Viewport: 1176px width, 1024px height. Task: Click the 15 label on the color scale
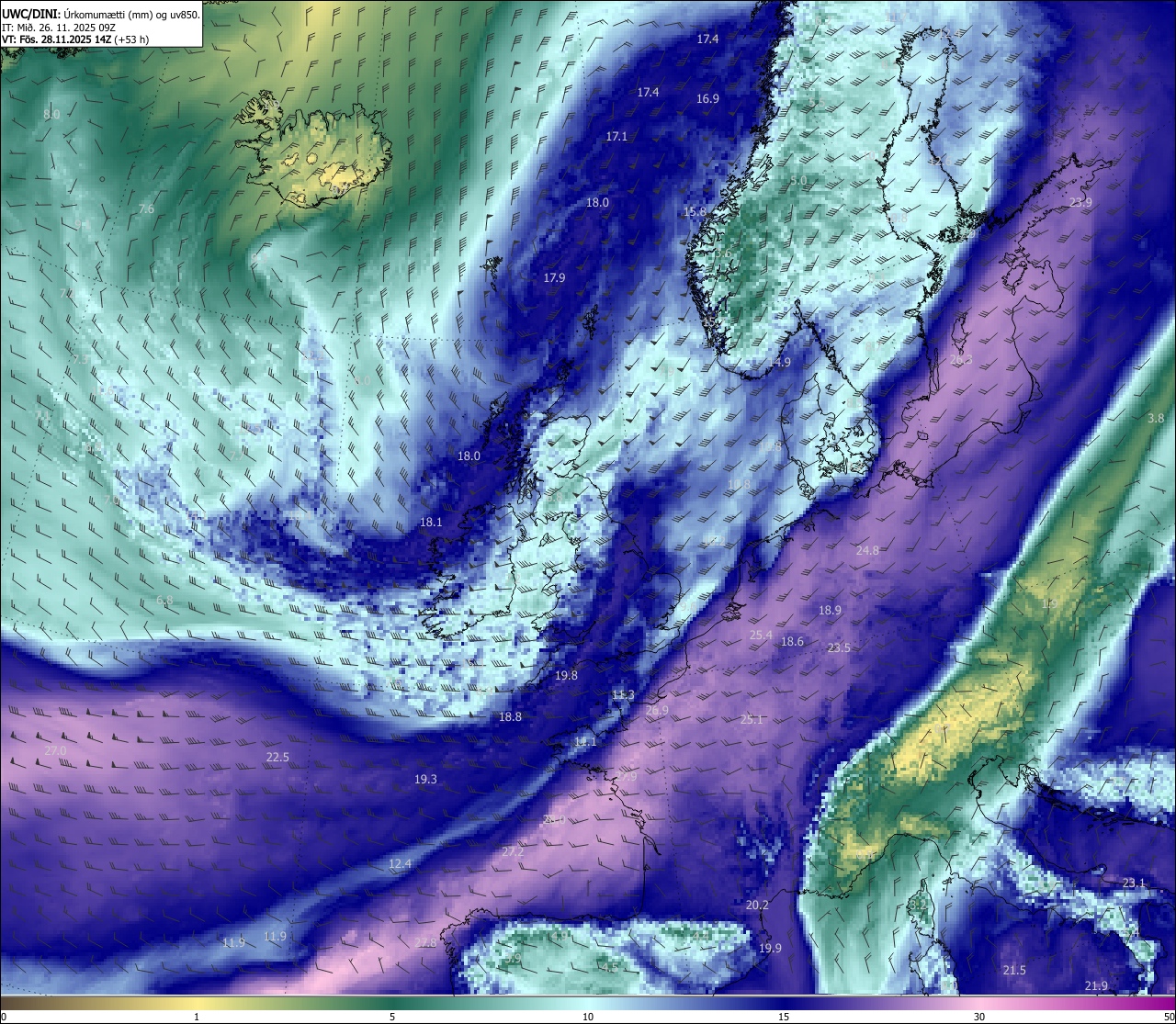(x=784, y=1016)
